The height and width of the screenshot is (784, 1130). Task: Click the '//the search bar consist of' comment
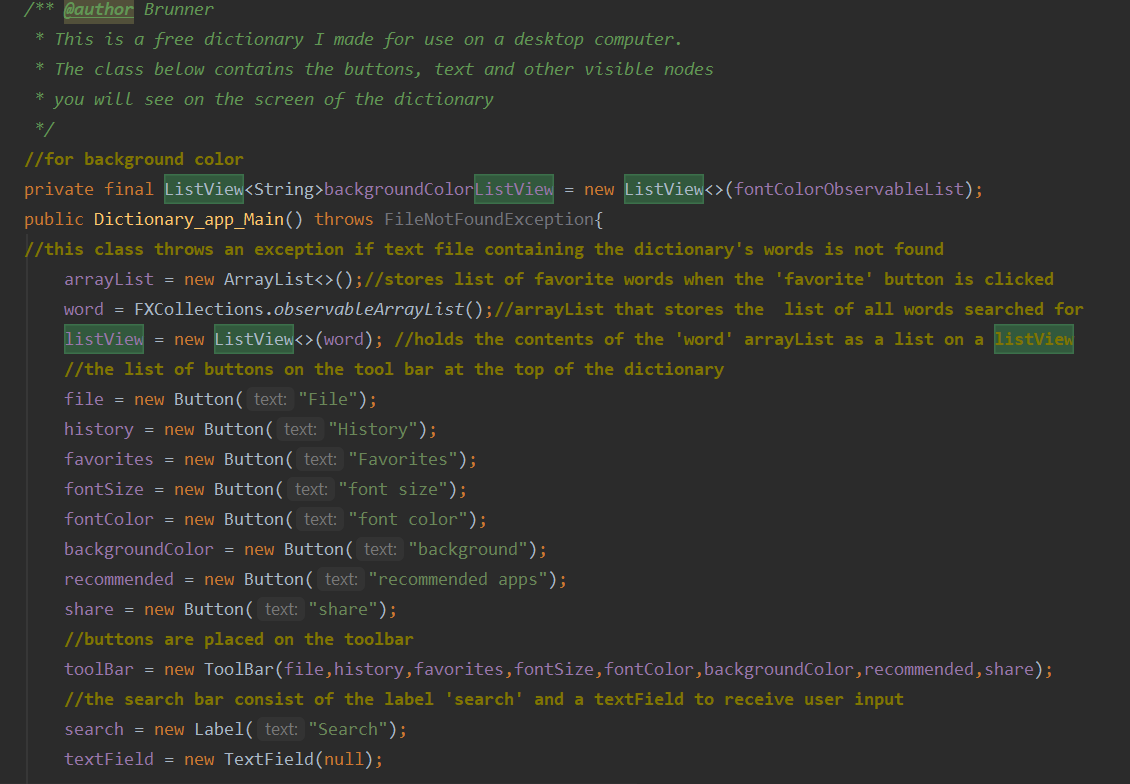(484, 700)
